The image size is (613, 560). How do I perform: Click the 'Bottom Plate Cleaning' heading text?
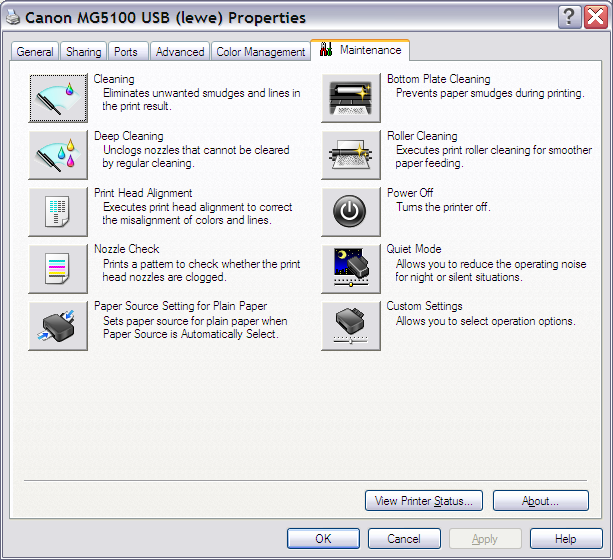(x=439, y=79)
